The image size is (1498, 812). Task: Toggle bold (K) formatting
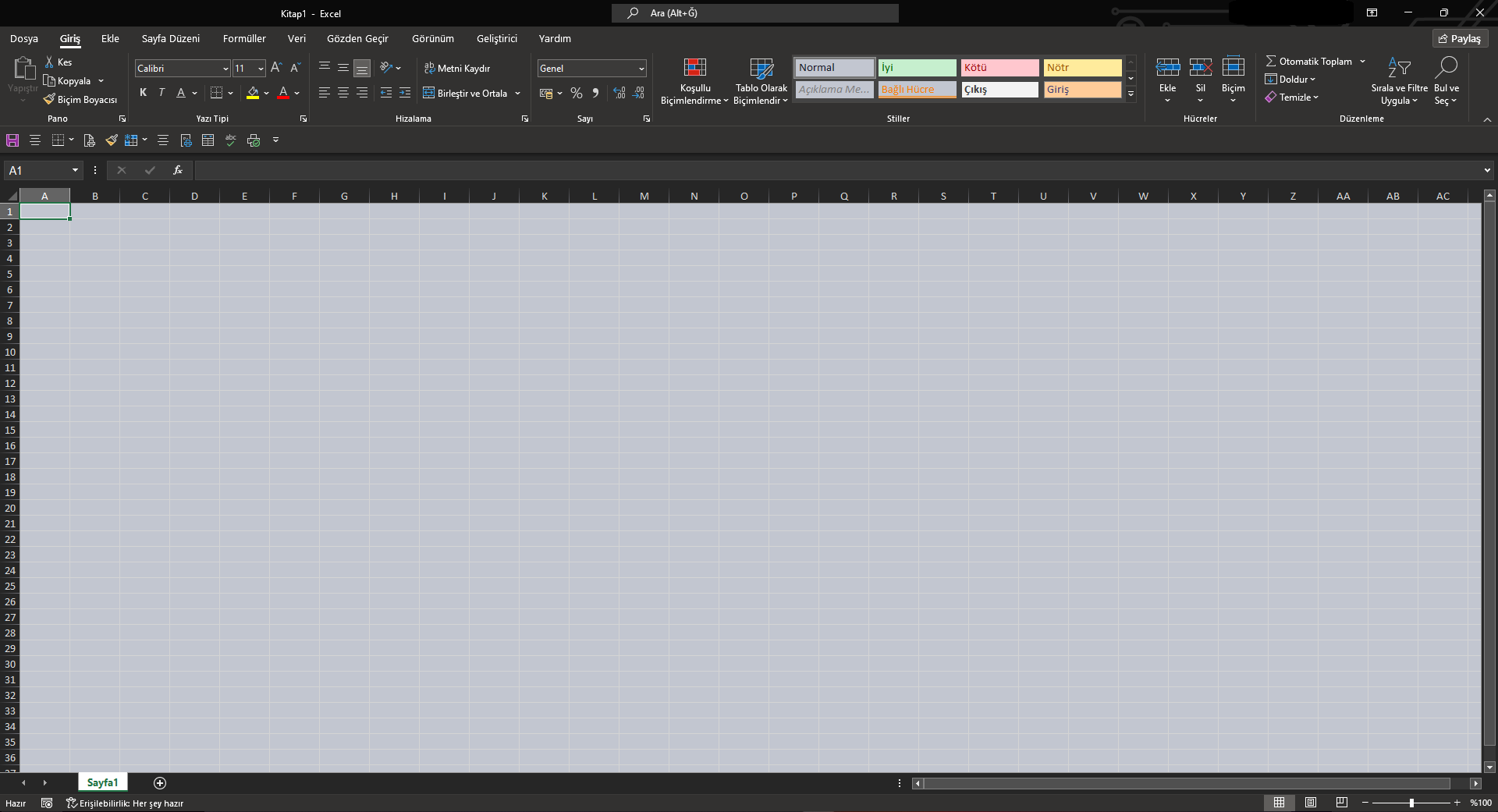tap(143, 93)
